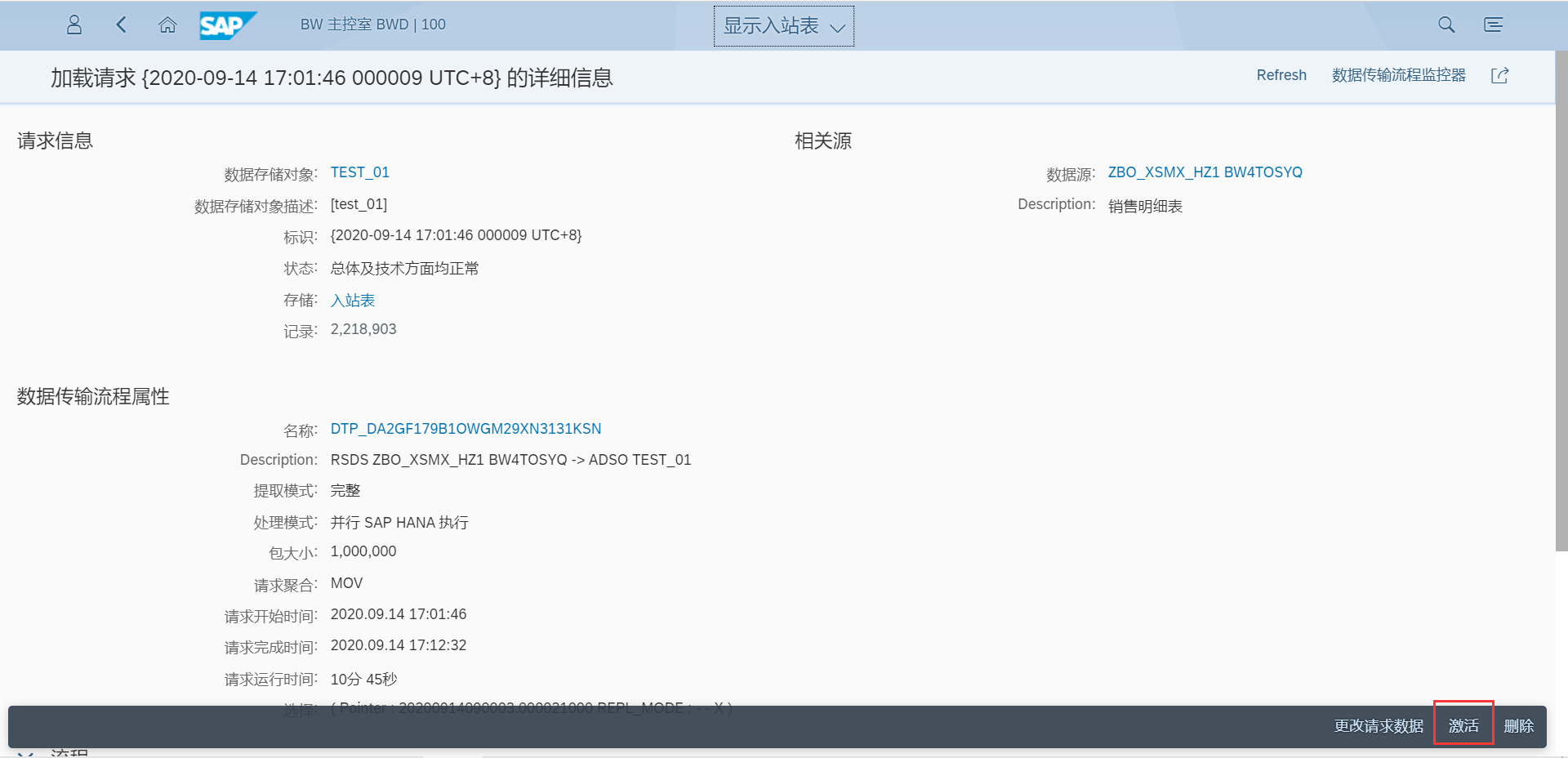Open the TEST_01 data store object link

coord(359,172)
